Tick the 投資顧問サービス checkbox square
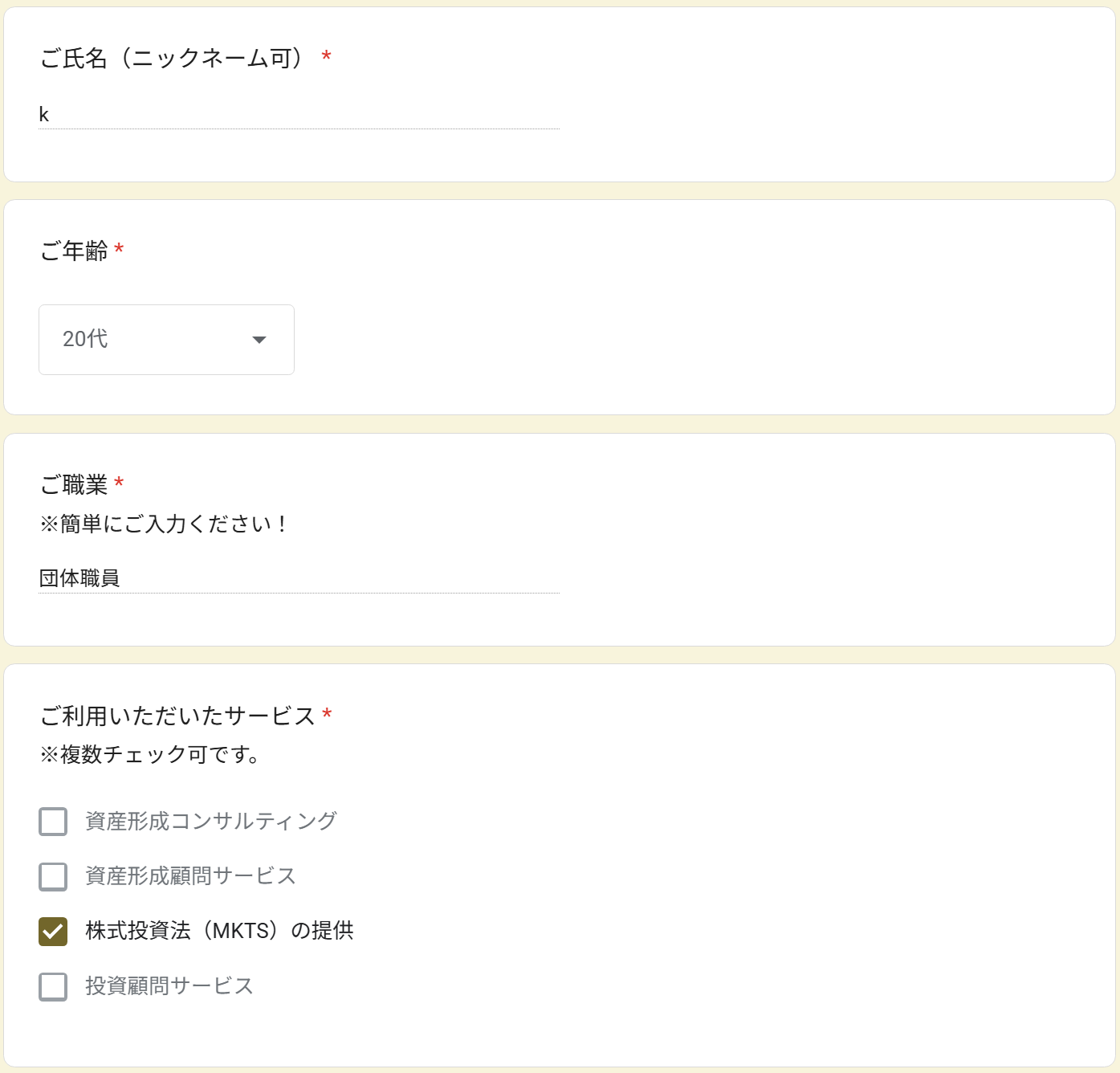 tap(53, 986)
